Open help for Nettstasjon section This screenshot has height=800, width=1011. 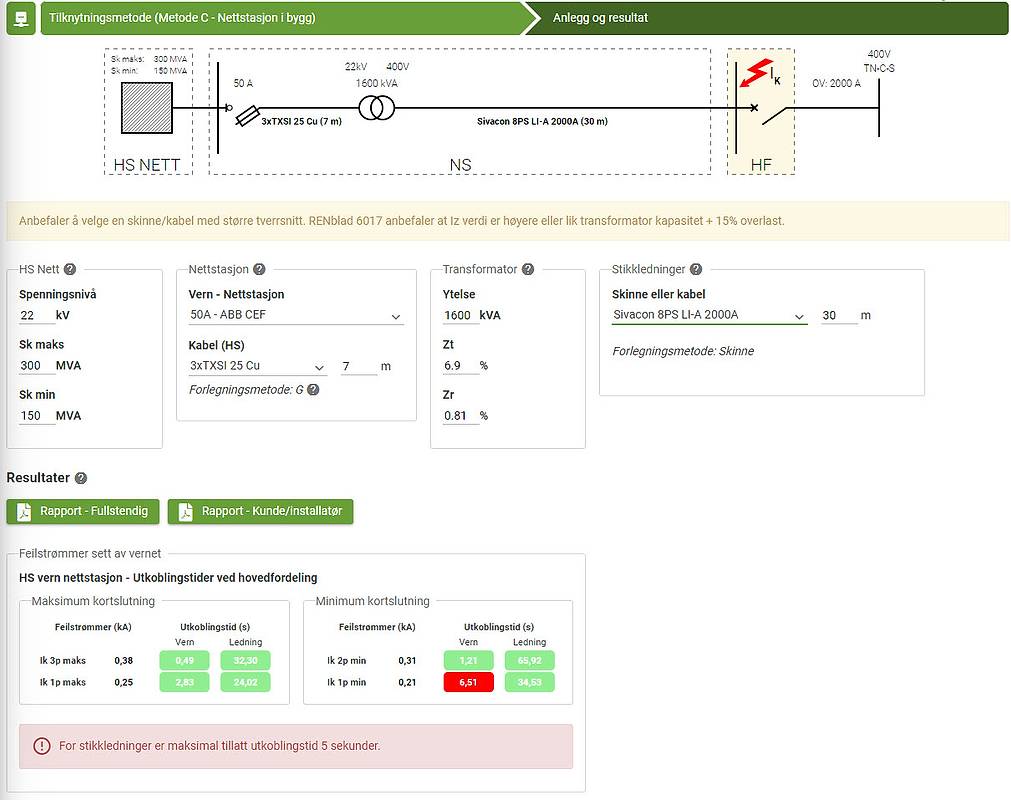[x=259, y=269]
